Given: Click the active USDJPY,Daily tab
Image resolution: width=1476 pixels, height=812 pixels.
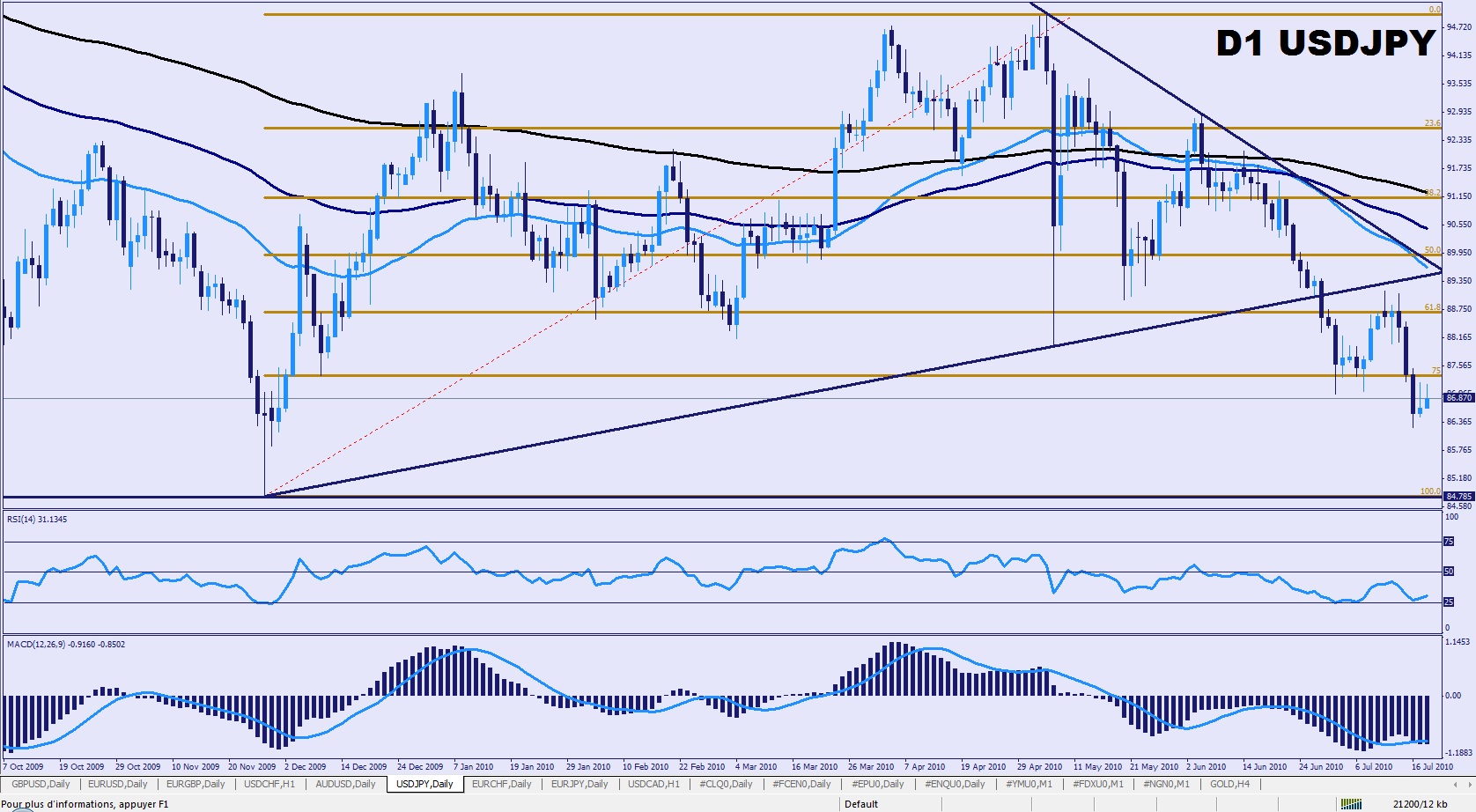Looking at the screenshot, I should coord(424,784).
